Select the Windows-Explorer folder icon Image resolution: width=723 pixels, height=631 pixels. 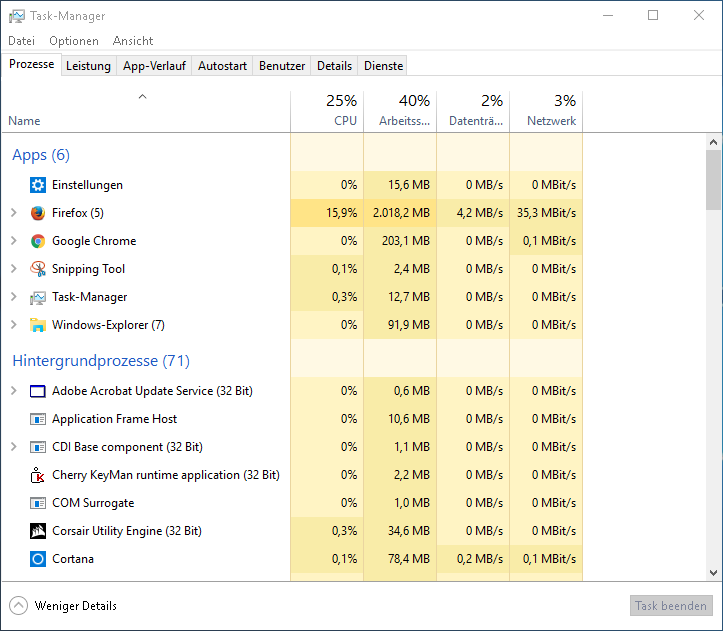[x=38, y=325]
